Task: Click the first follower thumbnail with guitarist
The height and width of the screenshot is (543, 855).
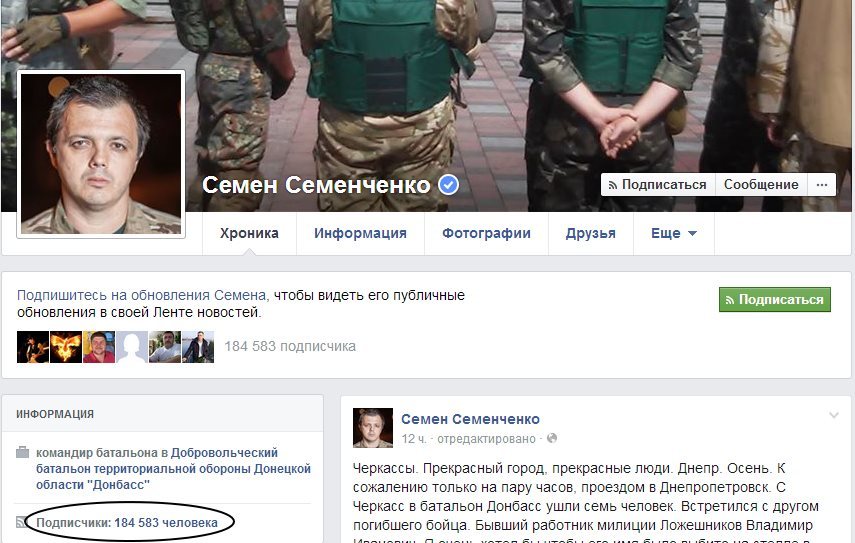Action: tap(33, 347)
